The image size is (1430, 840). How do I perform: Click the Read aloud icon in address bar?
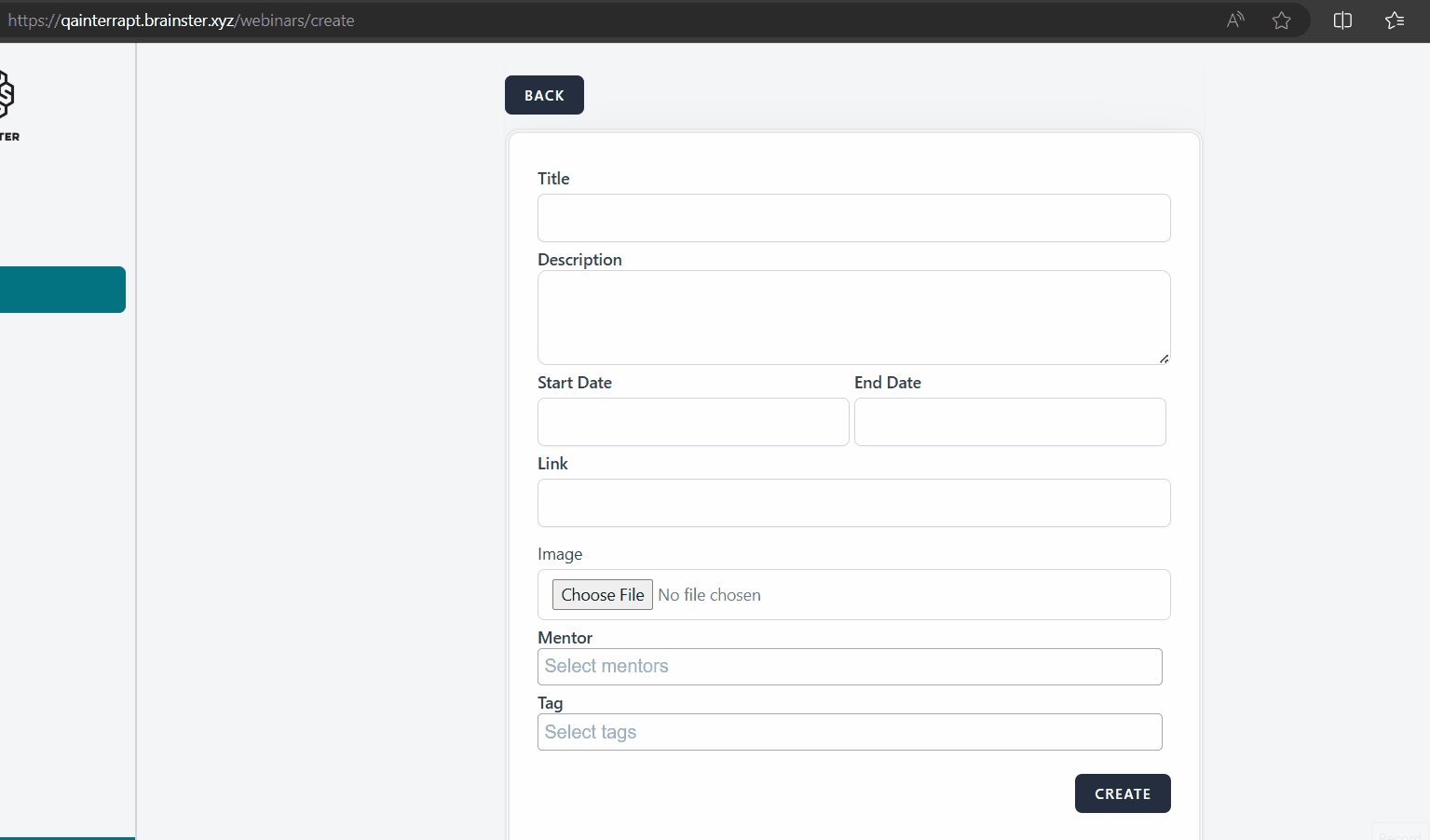click(x=1235, y=20)
